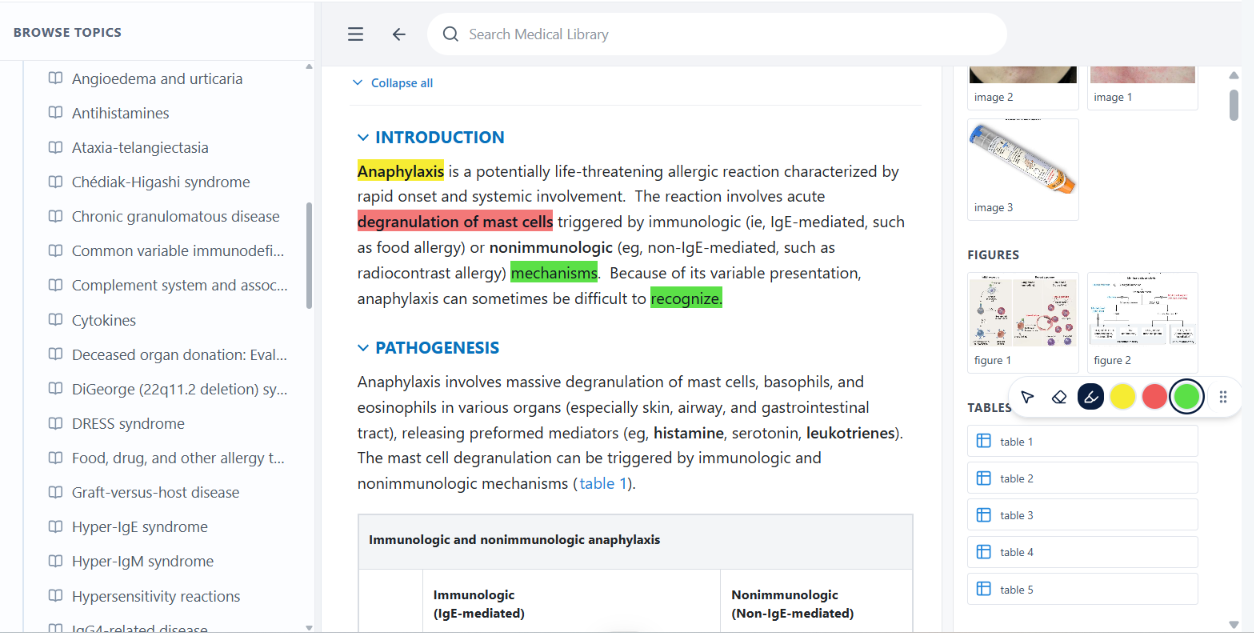Open the figure 1 thumbnail
The width and height of the screenshot is (1254, 633).
(x=1023, y=322)
